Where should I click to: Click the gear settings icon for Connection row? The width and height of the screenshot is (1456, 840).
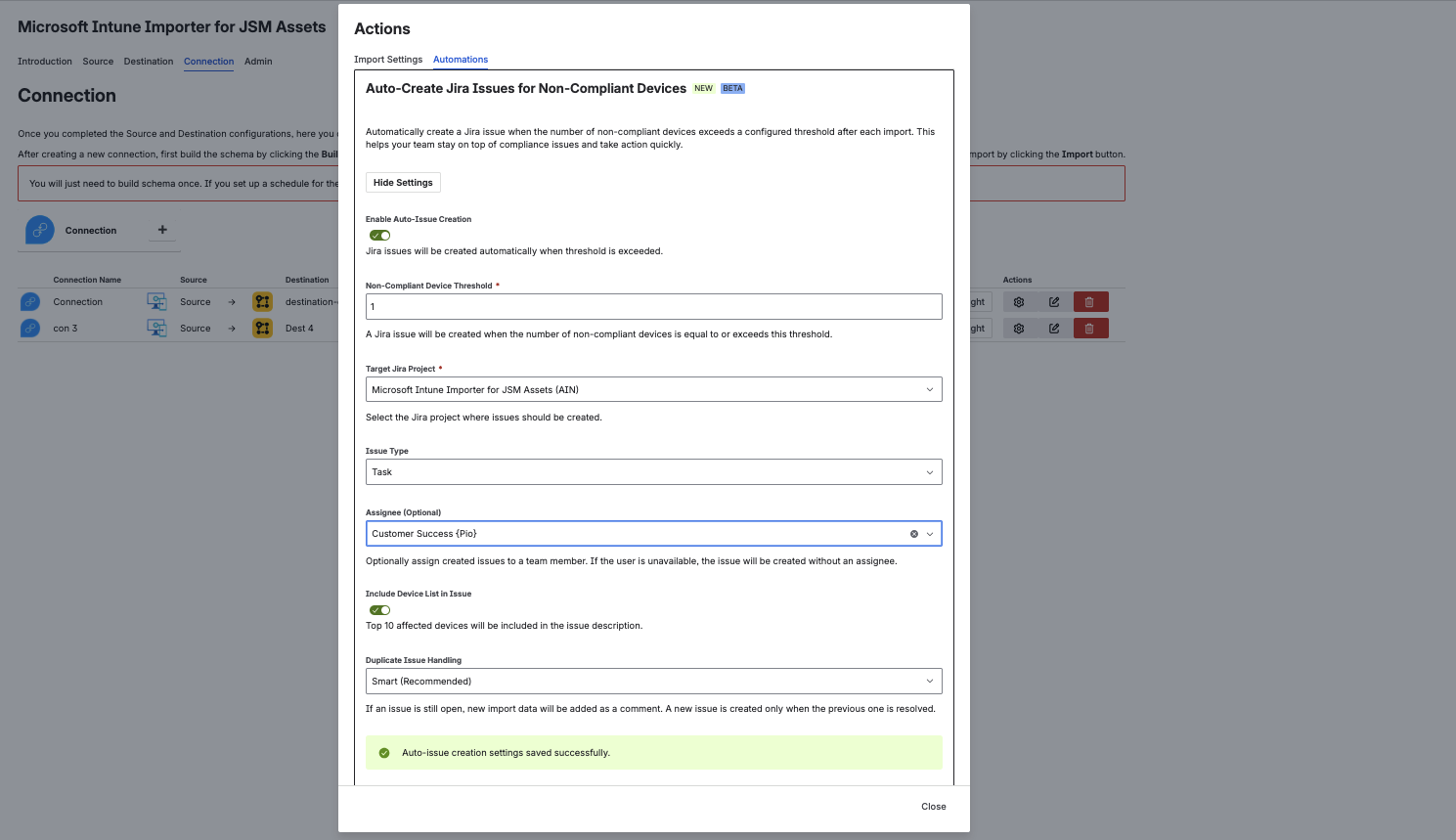[x=1018, y=302]
